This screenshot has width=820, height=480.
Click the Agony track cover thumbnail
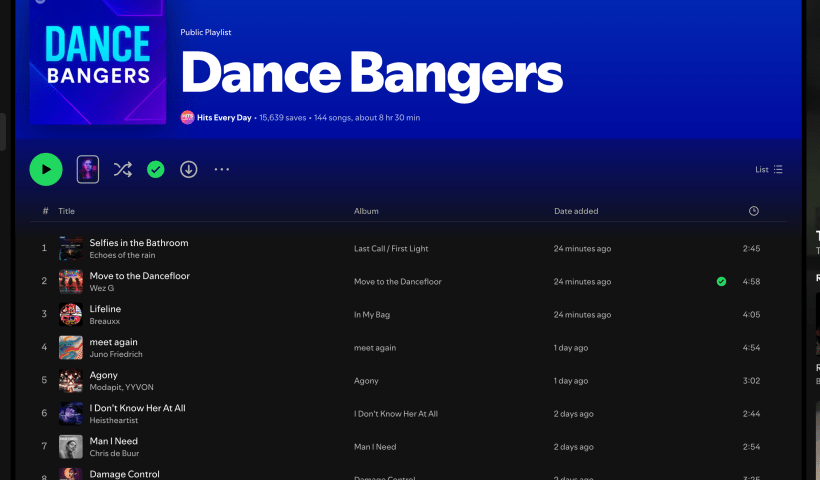click(x=71, y=380)
